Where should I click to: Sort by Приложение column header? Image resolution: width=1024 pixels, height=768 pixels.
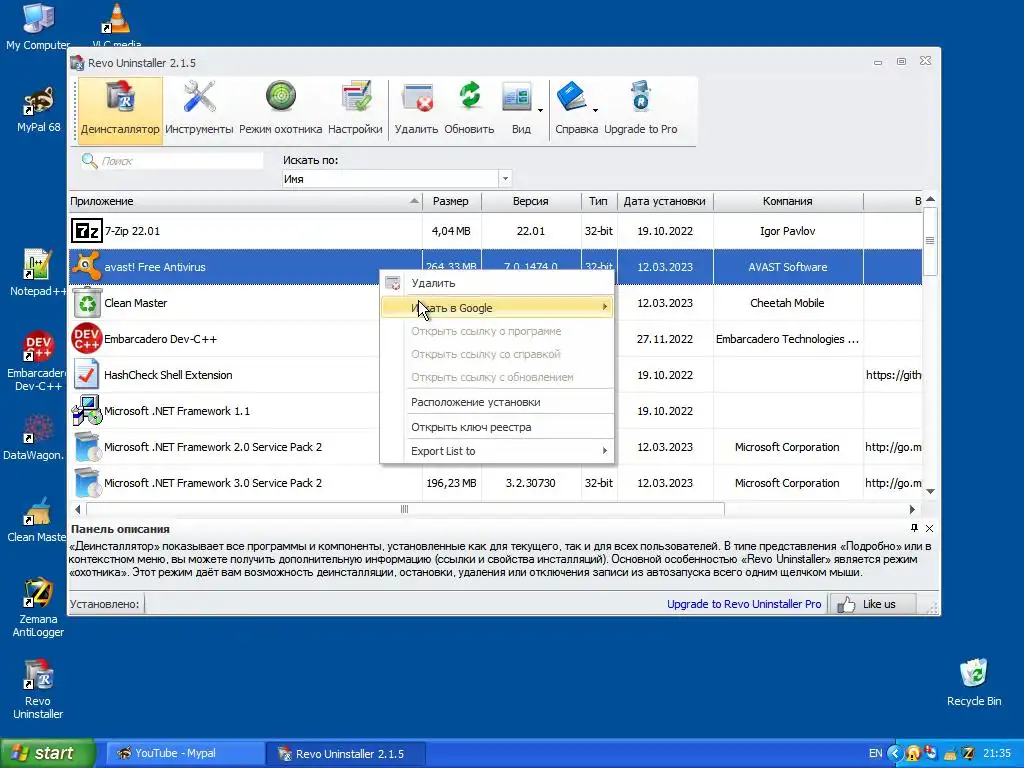[x=245, y=201]
